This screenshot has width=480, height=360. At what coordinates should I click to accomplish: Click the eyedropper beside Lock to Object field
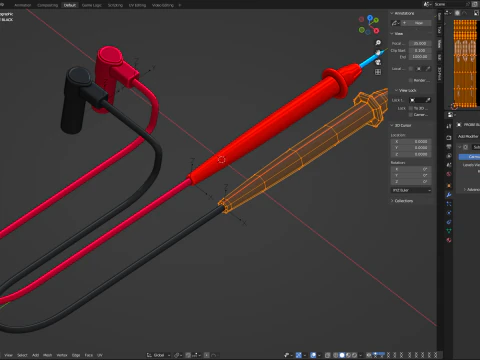click(428, 100)
